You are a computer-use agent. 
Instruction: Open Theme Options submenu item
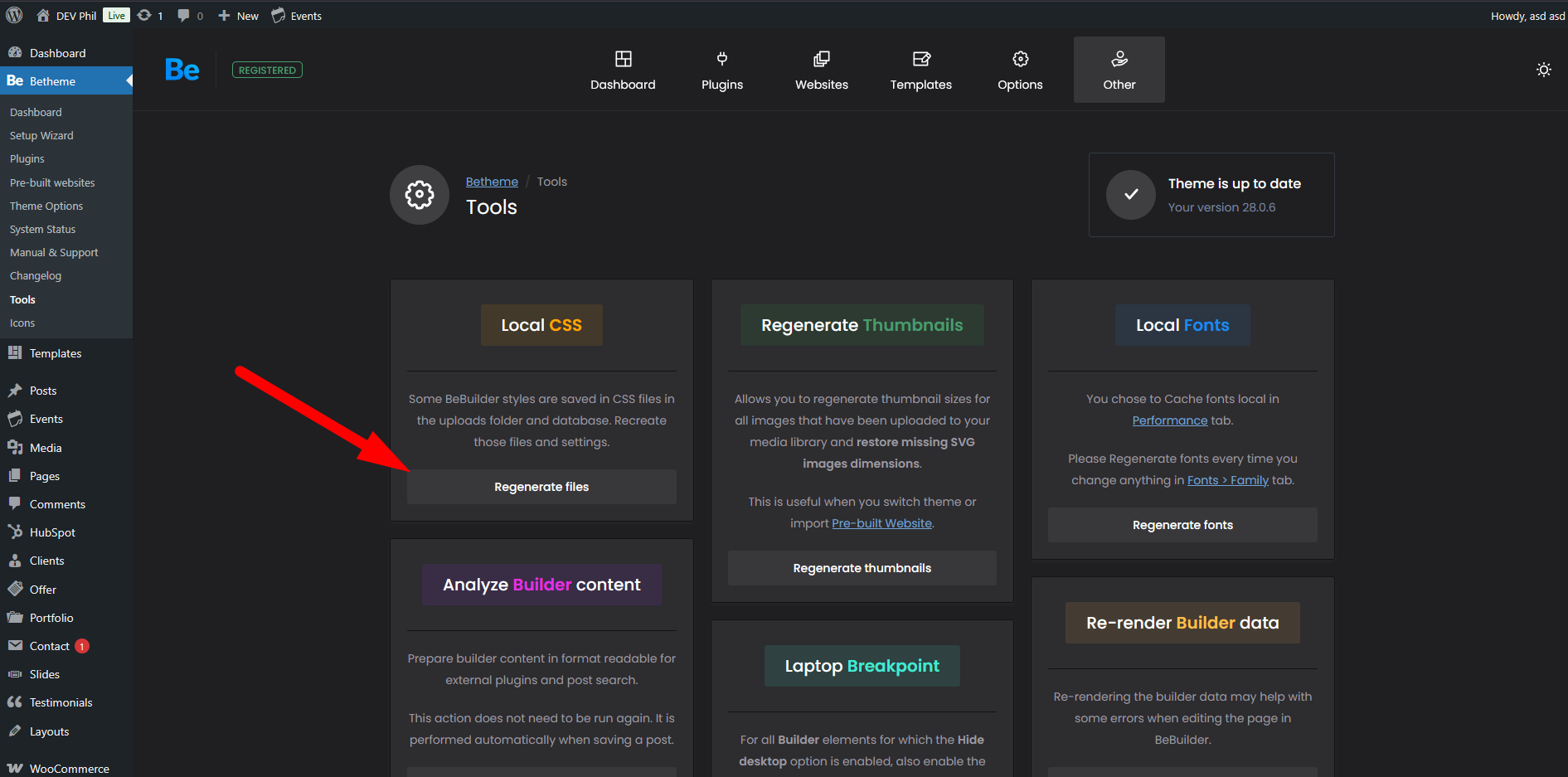coord(46,206)
